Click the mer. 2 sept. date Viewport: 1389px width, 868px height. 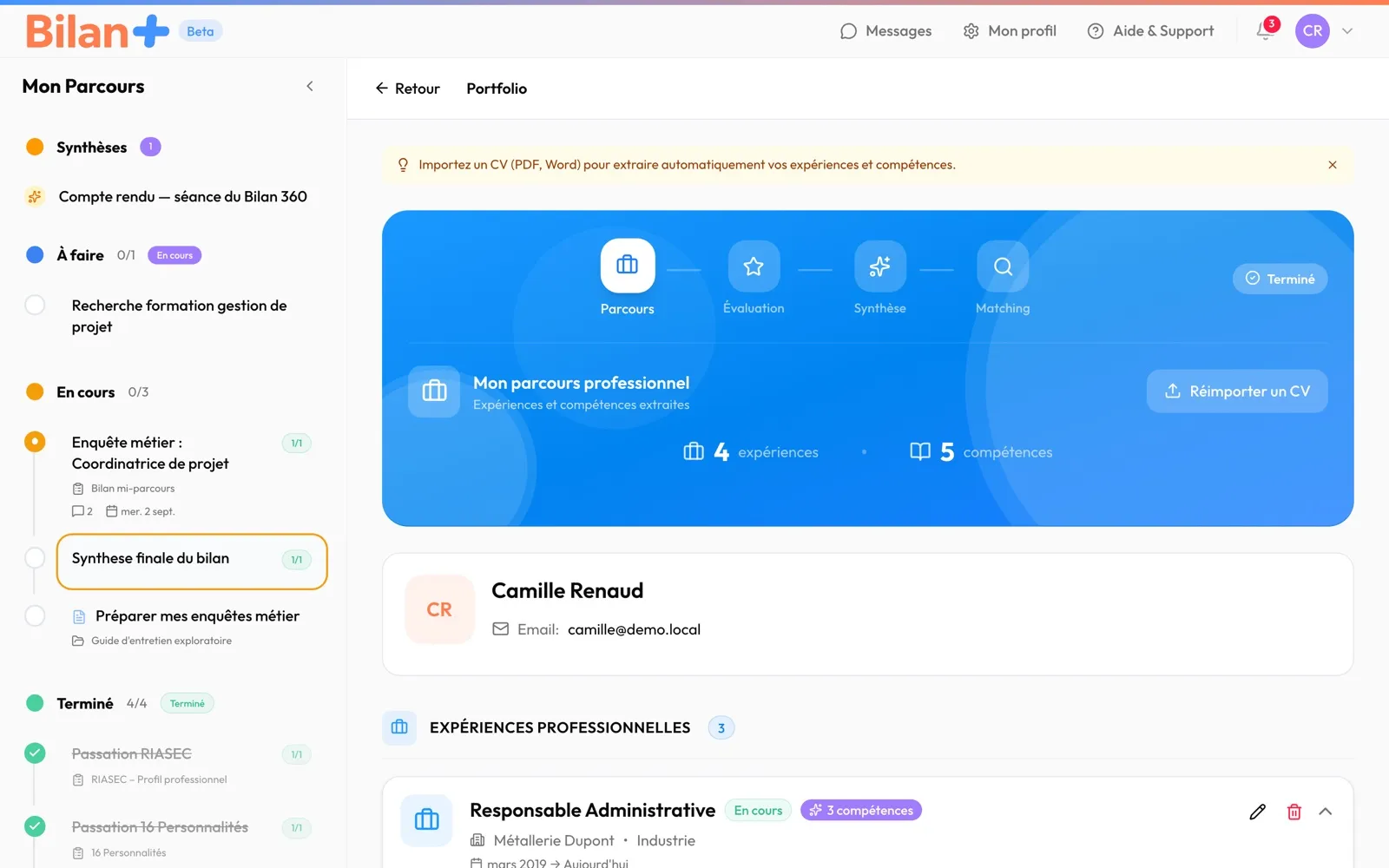coord(141,511)
